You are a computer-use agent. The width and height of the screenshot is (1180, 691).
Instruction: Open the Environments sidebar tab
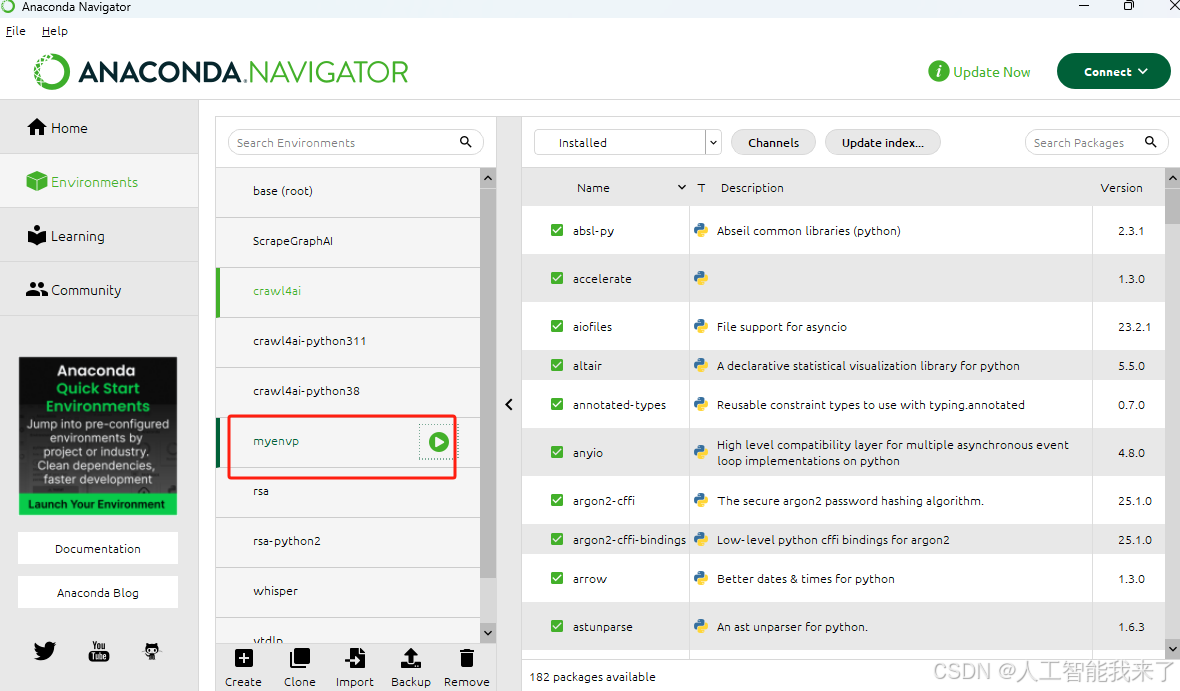[99, 181]
